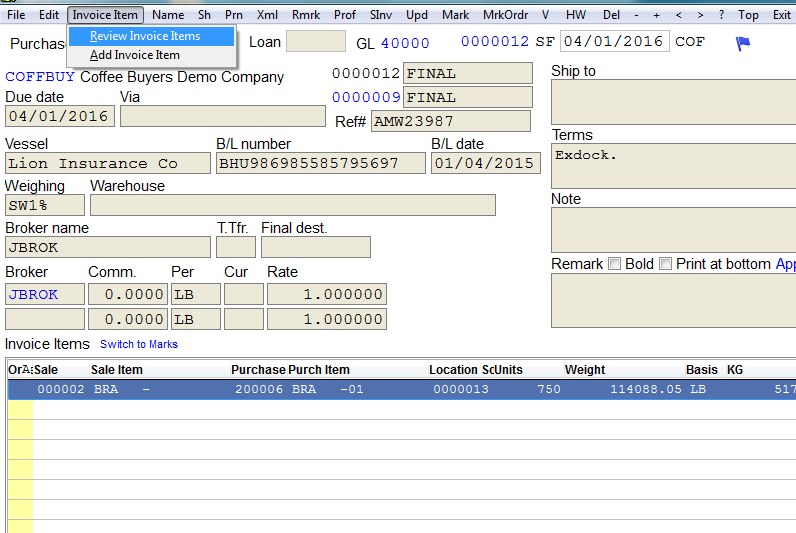
Task: Open the File menu
Action: 16,15
